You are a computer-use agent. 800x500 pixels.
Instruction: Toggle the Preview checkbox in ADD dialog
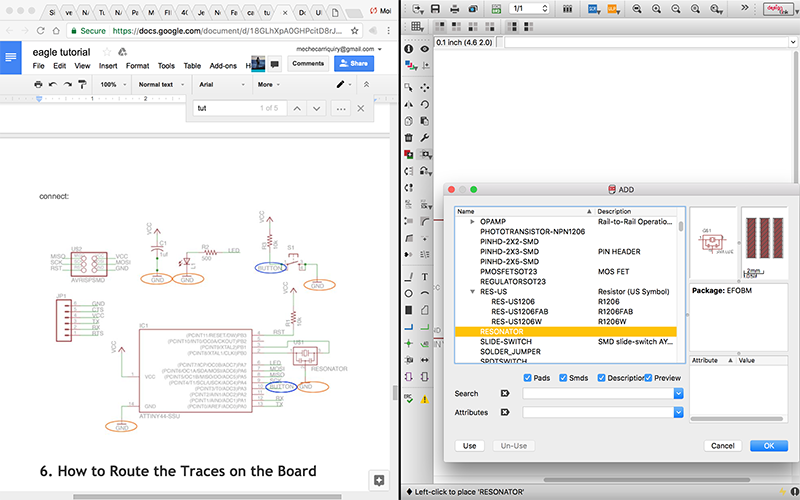pyautogui.click(x=648, y=378)
